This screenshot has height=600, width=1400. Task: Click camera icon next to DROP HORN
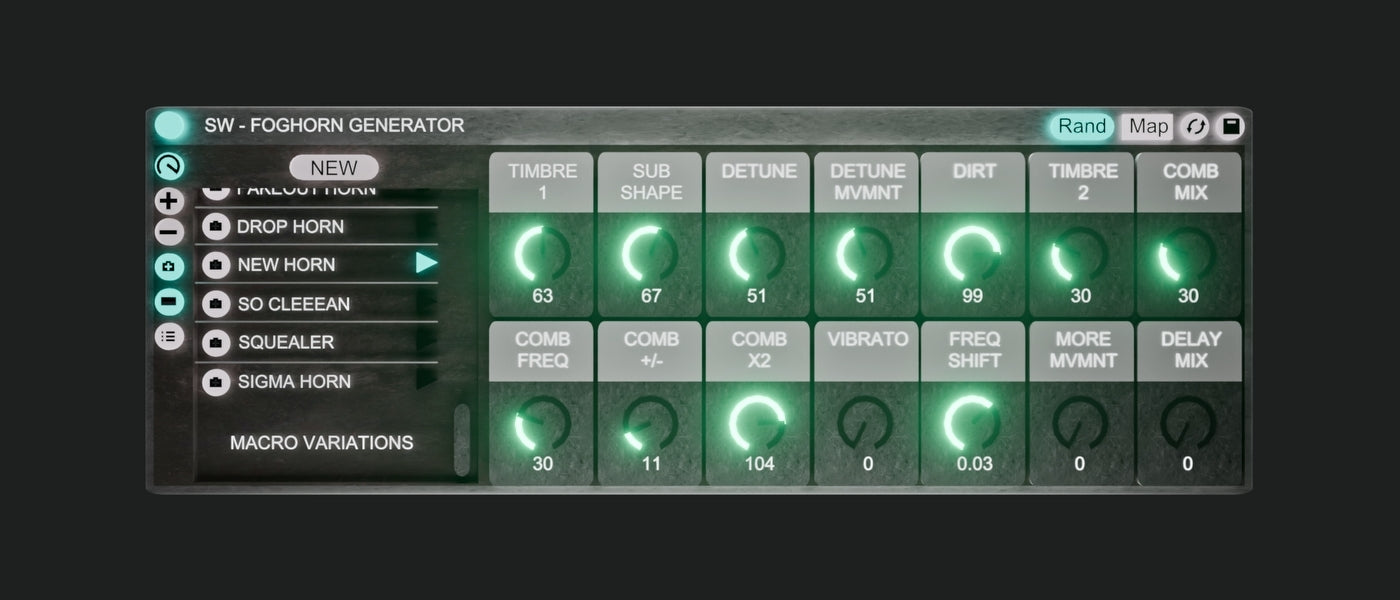click(x=216, y=227)
